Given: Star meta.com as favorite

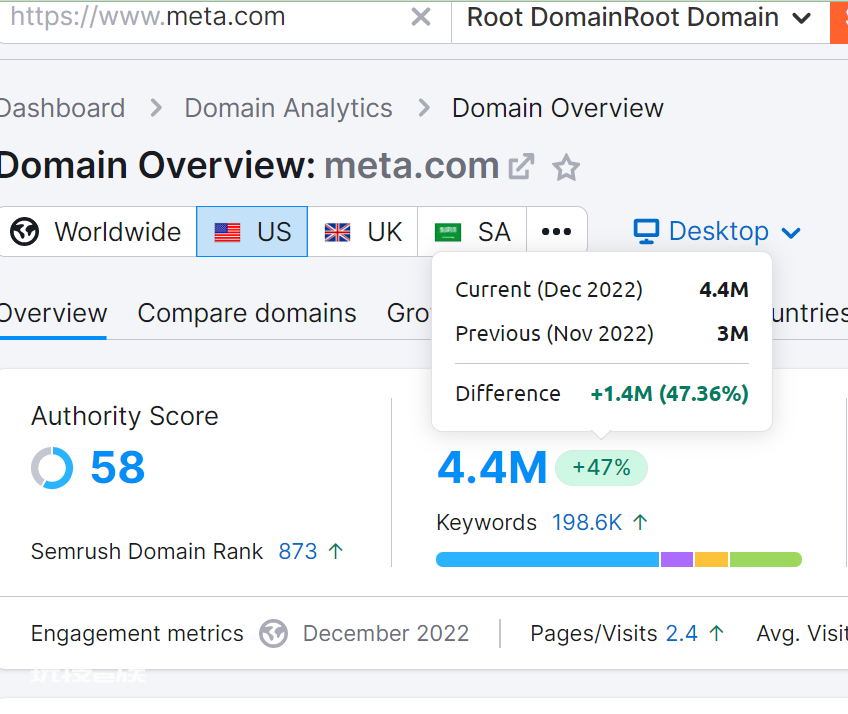Looking at the screenshot, I should [566, 167].
